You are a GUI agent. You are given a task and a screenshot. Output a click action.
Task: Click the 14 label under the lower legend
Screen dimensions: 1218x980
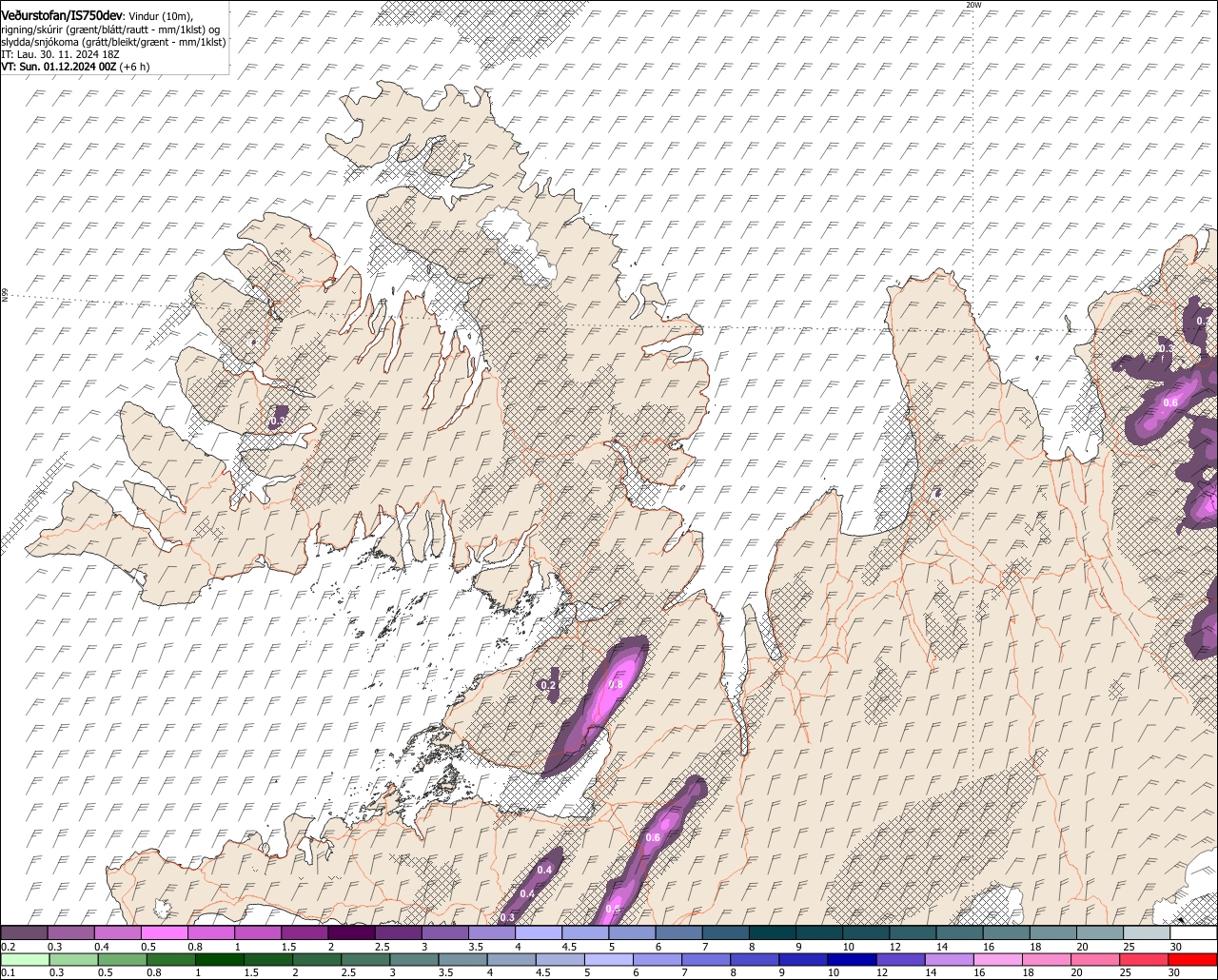click(x=931, y=972)
